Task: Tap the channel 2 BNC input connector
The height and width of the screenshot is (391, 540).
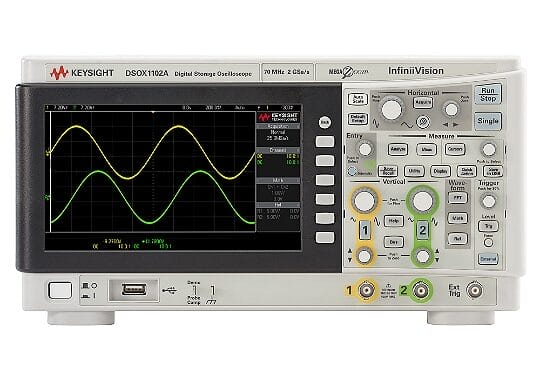Action: coord(420,290)
